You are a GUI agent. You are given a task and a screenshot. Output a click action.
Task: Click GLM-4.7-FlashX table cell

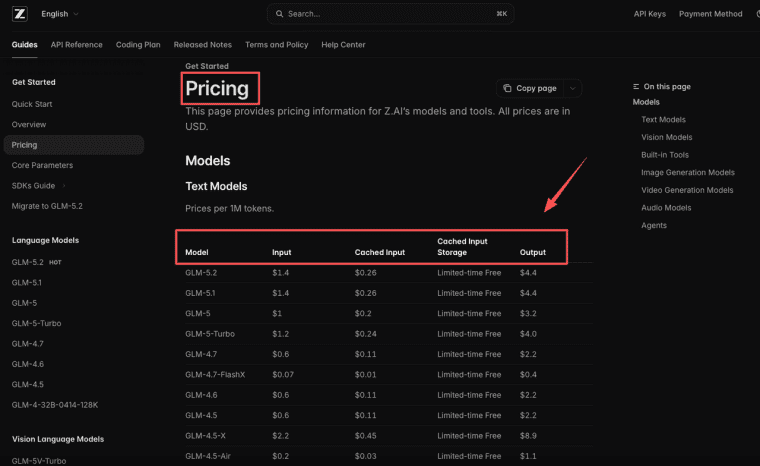pos(215,375)
